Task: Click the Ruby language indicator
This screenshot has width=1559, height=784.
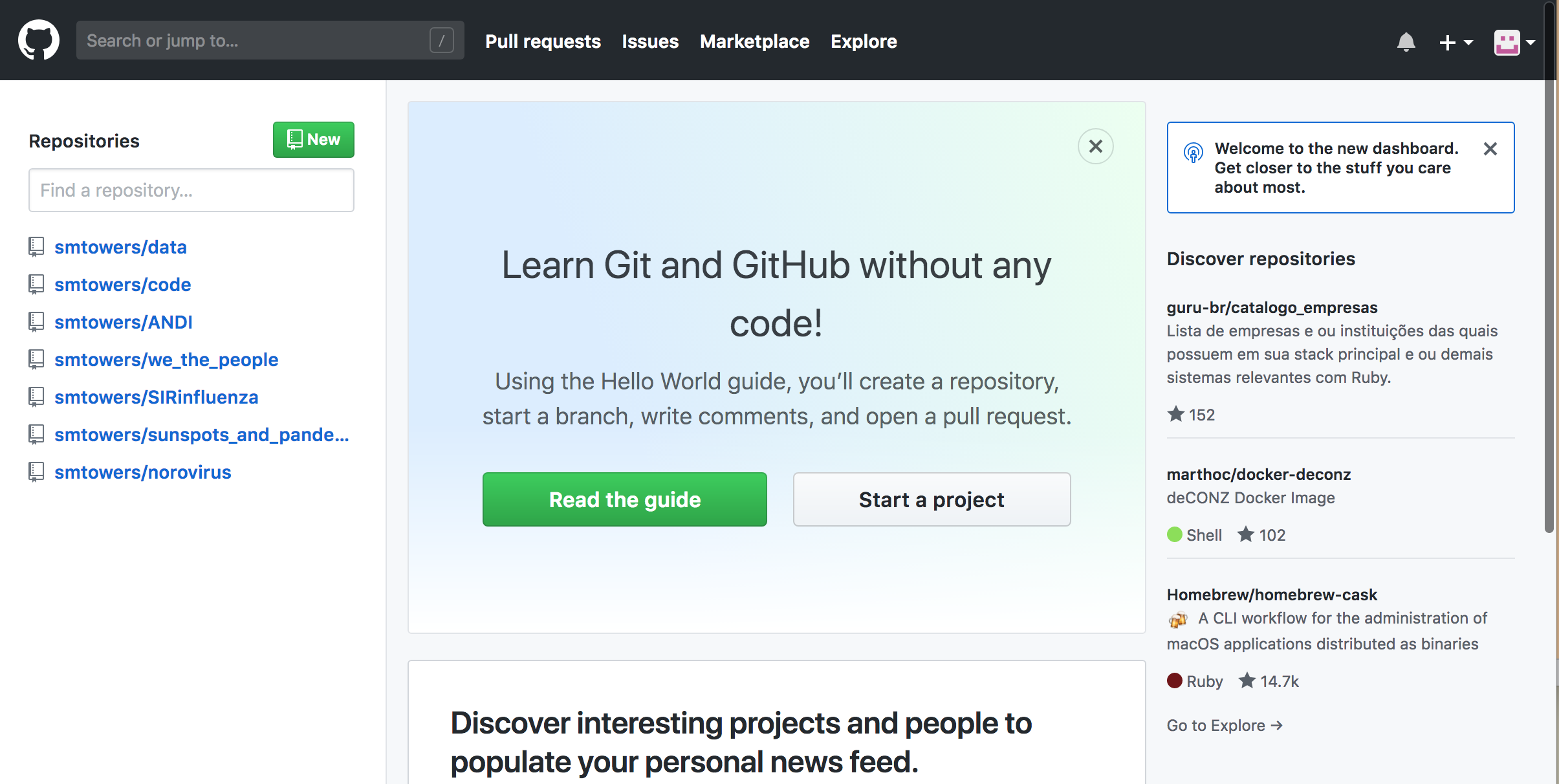Action: point(1195,681)
